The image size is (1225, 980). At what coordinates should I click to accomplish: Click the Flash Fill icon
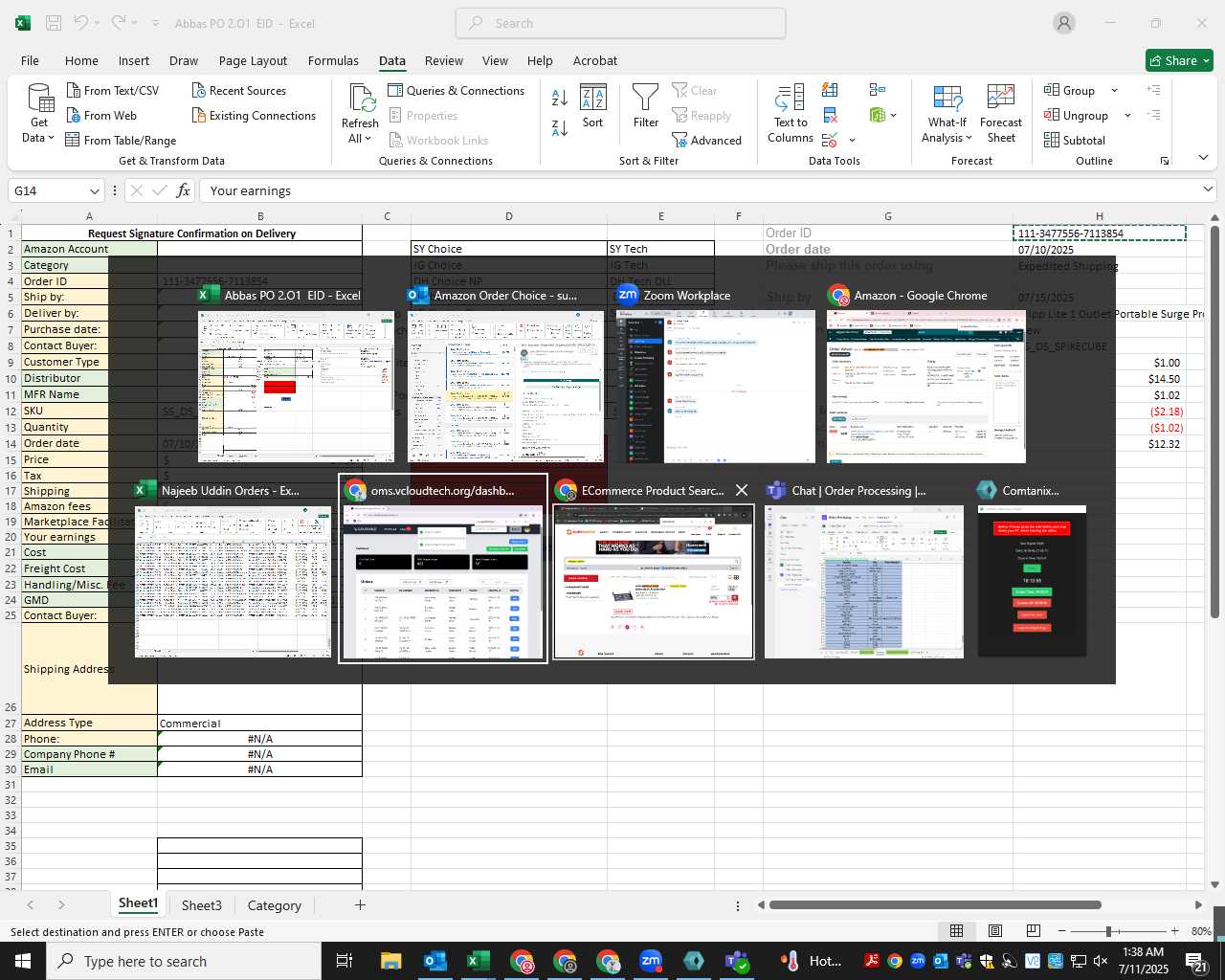(831, 90)
